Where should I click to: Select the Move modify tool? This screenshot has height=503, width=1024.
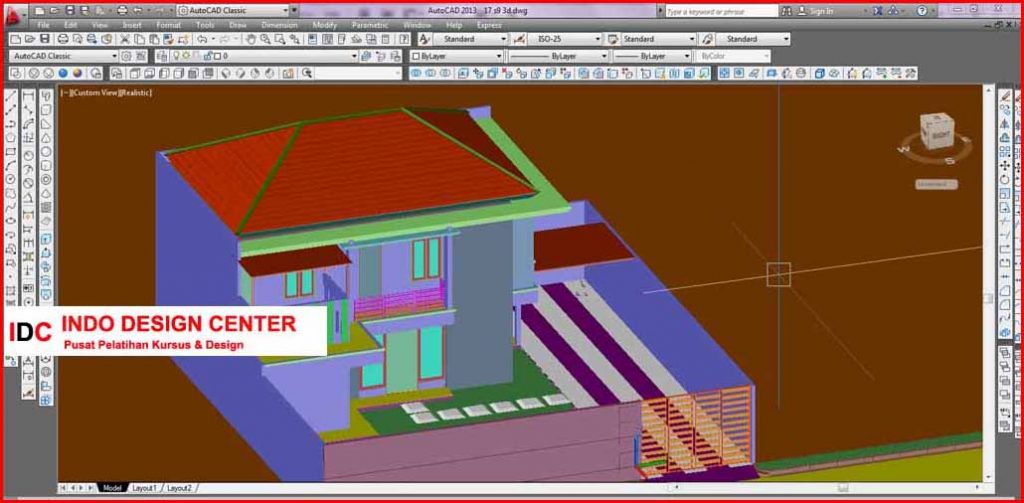pyautogui.click(x=1006, y=166)
